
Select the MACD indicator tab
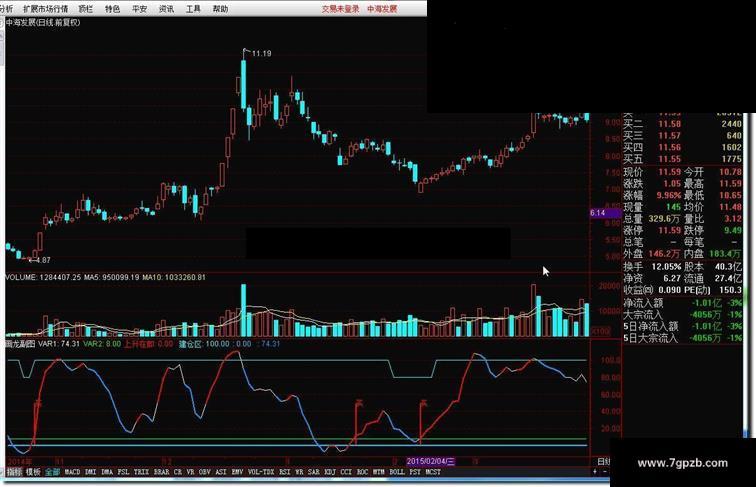(72, 472)
